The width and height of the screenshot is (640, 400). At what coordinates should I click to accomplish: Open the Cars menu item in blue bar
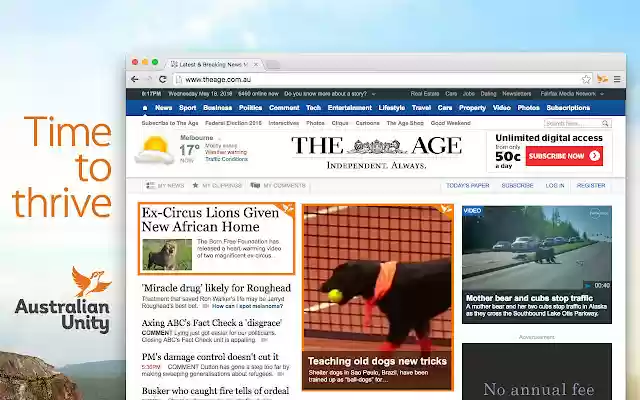coord(445,108)
